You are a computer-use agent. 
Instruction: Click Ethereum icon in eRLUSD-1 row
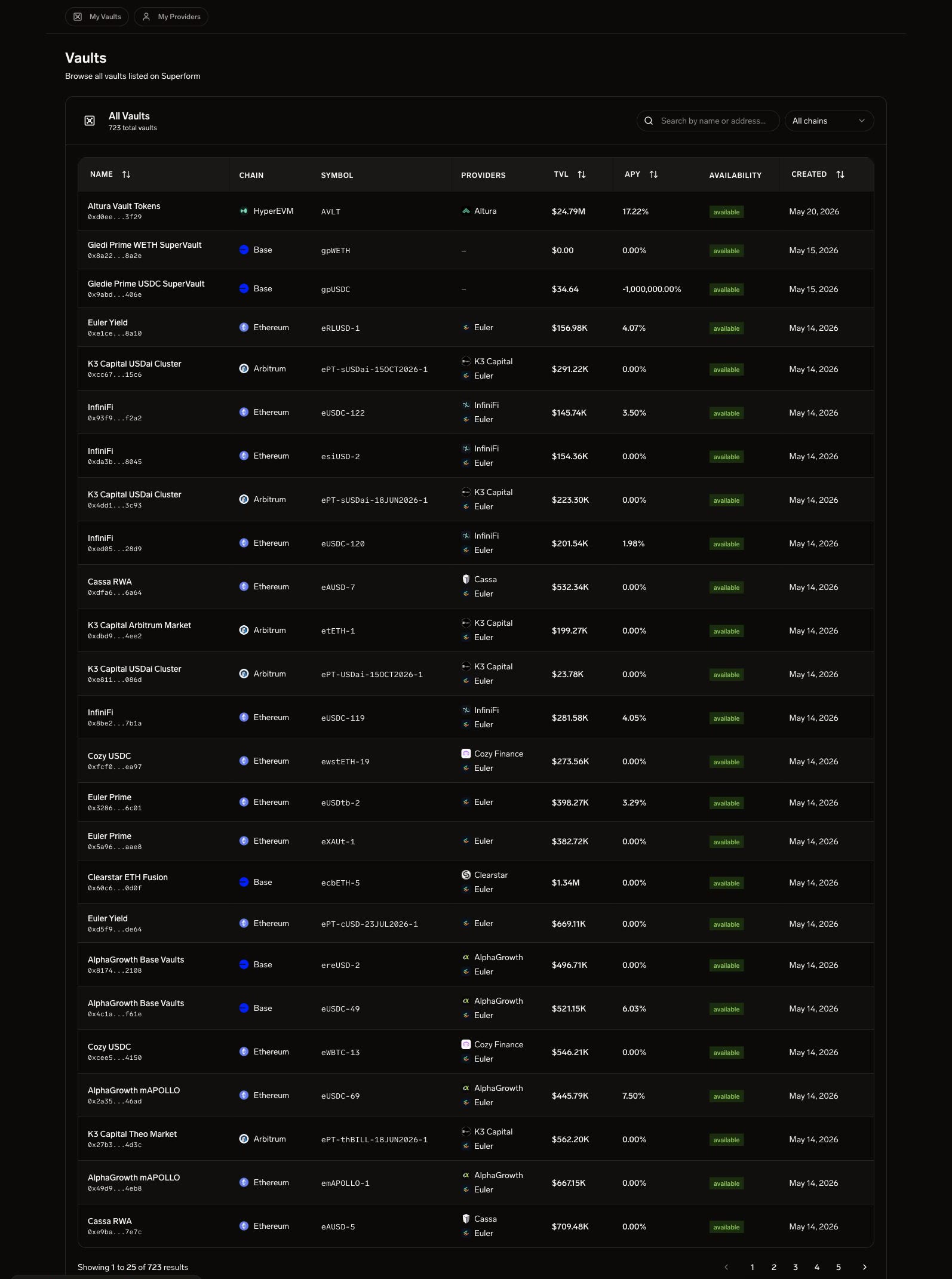[x=244, y=327]
